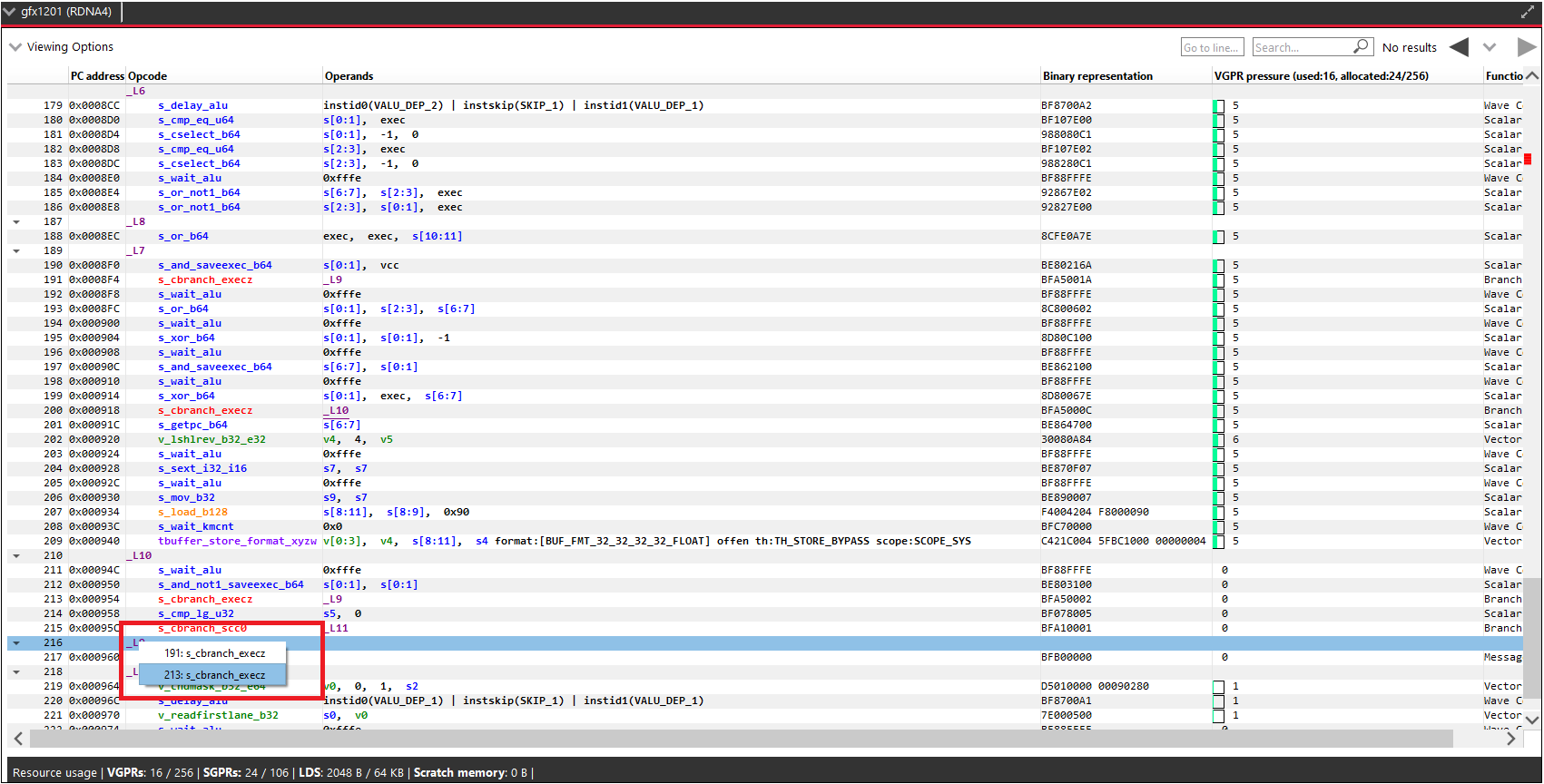This screenshot has width=1544, height=784.
Task: Click the horizontal scrollbar right arrow
Action: (1510, 739)
